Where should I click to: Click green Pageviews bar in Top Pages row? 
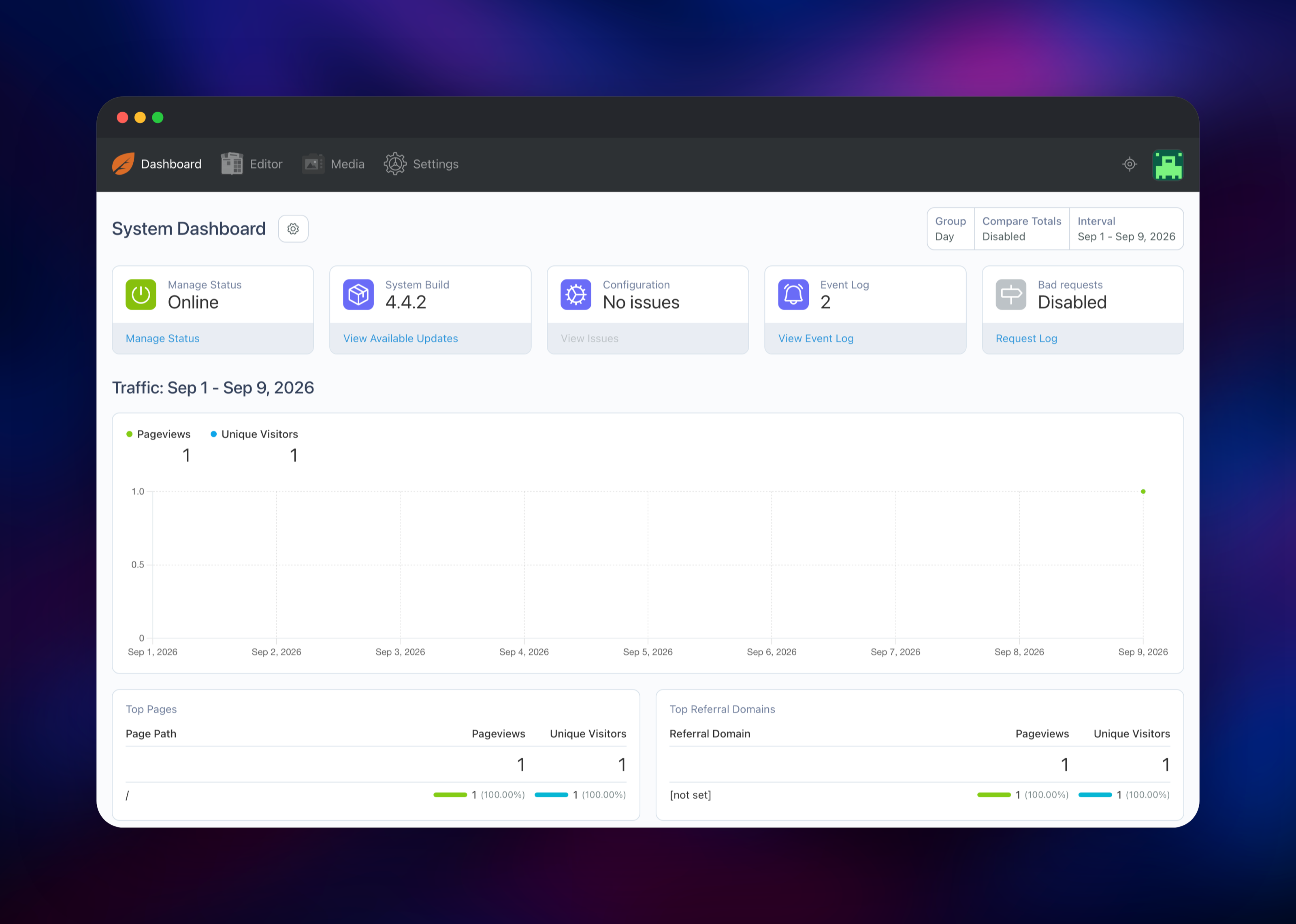(x=450, y=795)
